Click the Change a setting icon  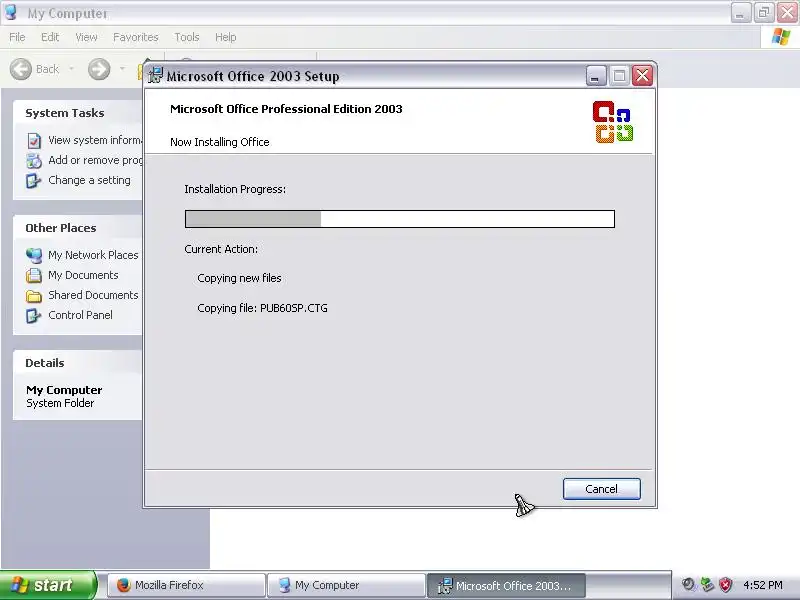pyautogui.click(x=34, y=181)
